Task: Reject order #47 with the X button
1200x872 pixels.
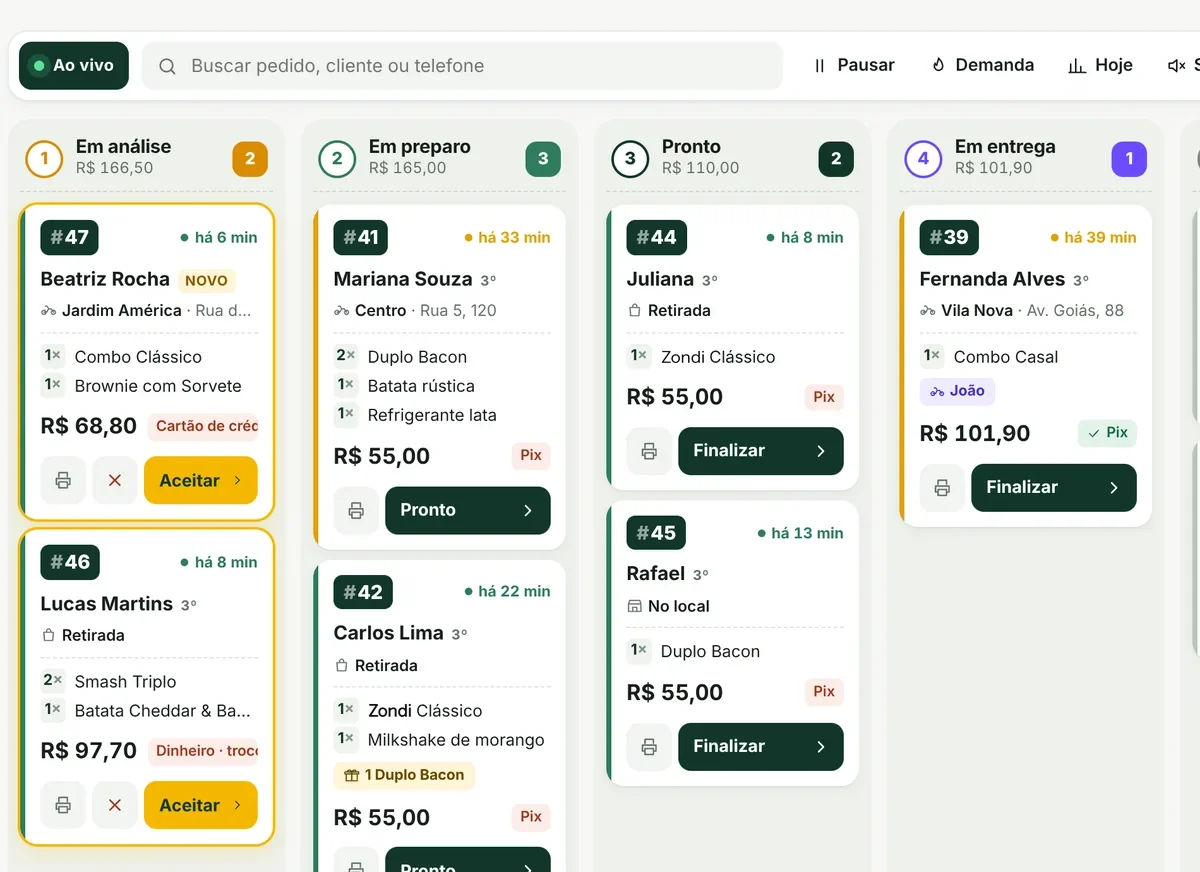Action: point(115,480)
